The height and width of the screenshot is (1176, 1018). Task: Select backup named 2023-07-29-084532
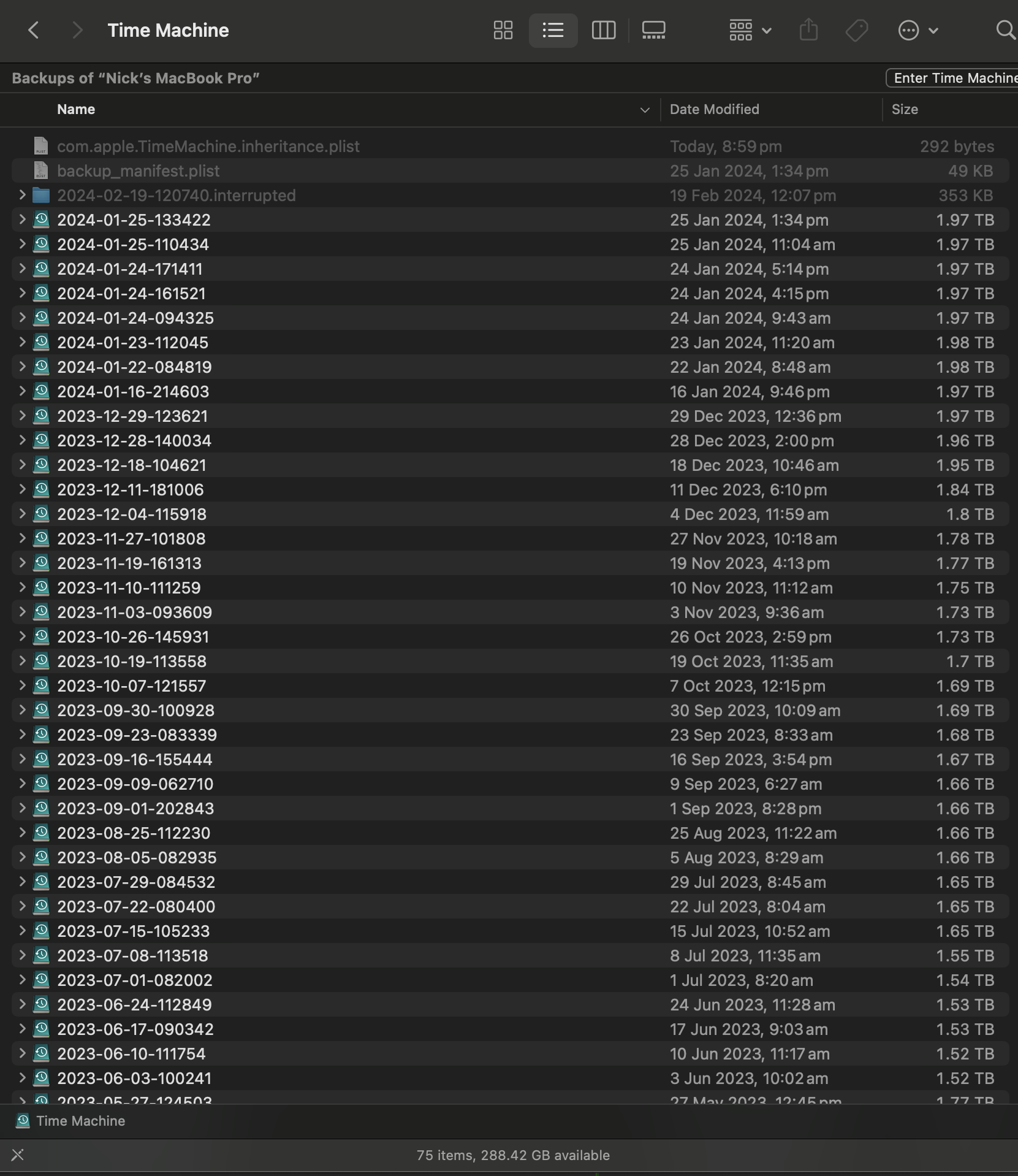136,882
